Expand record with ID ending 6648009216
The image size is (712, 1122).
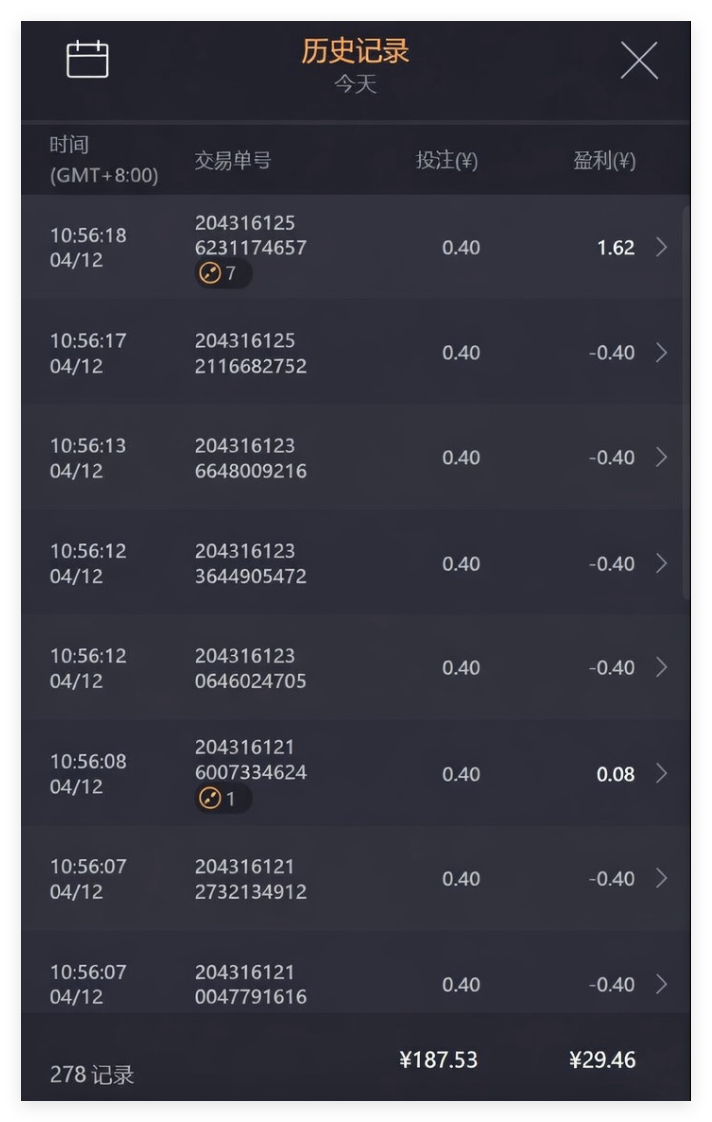pyautogui.click(x=661, y=457)
